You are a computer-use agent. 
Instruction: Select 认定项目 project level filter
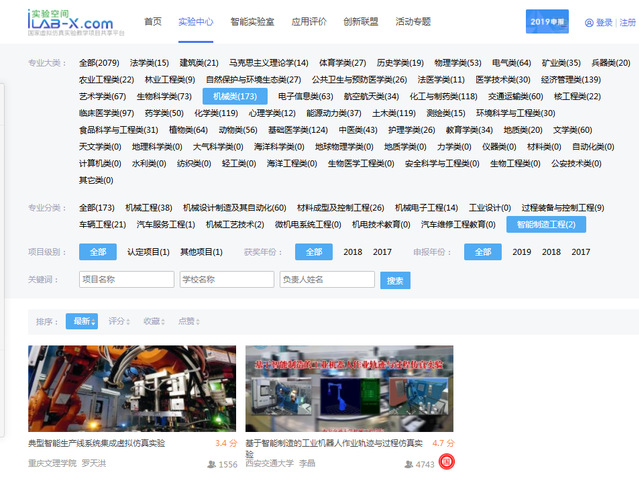click(147, 252)
